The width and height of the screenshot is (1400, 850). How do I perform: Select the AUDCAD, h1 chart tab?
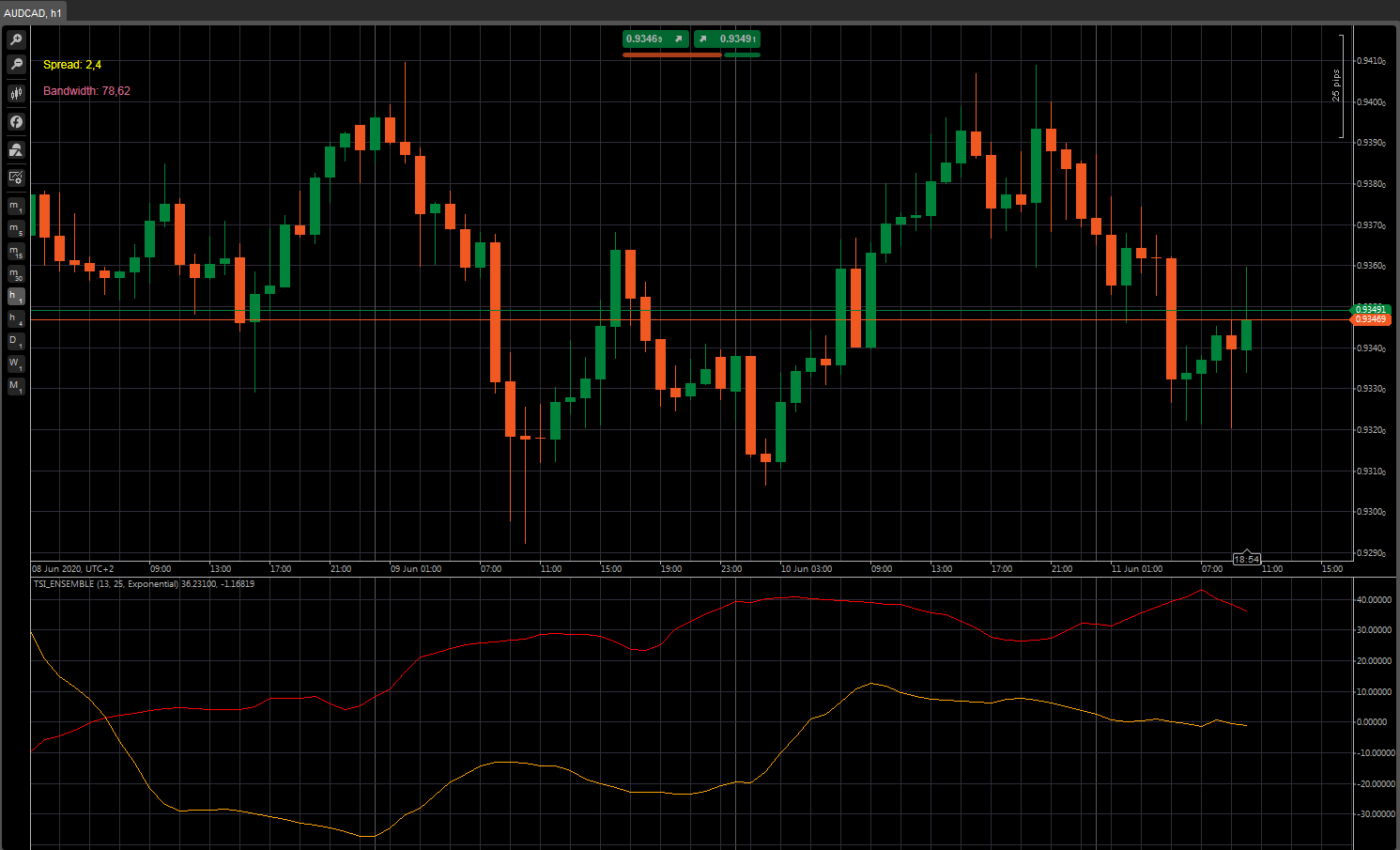(33, 13)
